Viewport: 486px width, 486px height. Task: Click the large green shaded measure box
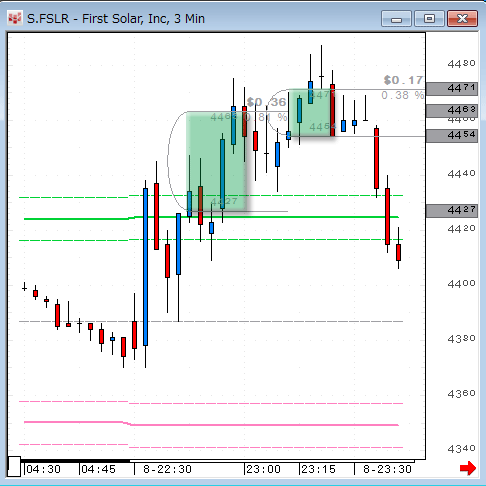click(216, 161)
